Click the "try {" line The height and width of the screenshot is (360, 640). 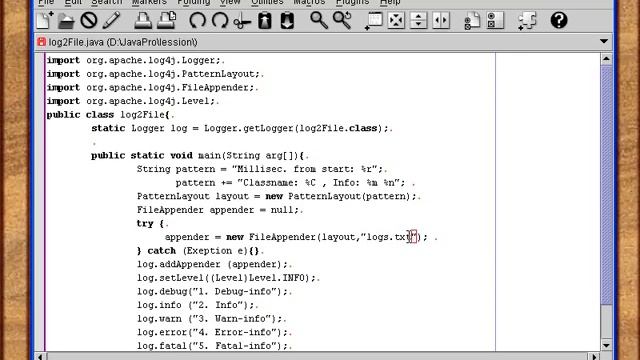[x=152, y=223]
